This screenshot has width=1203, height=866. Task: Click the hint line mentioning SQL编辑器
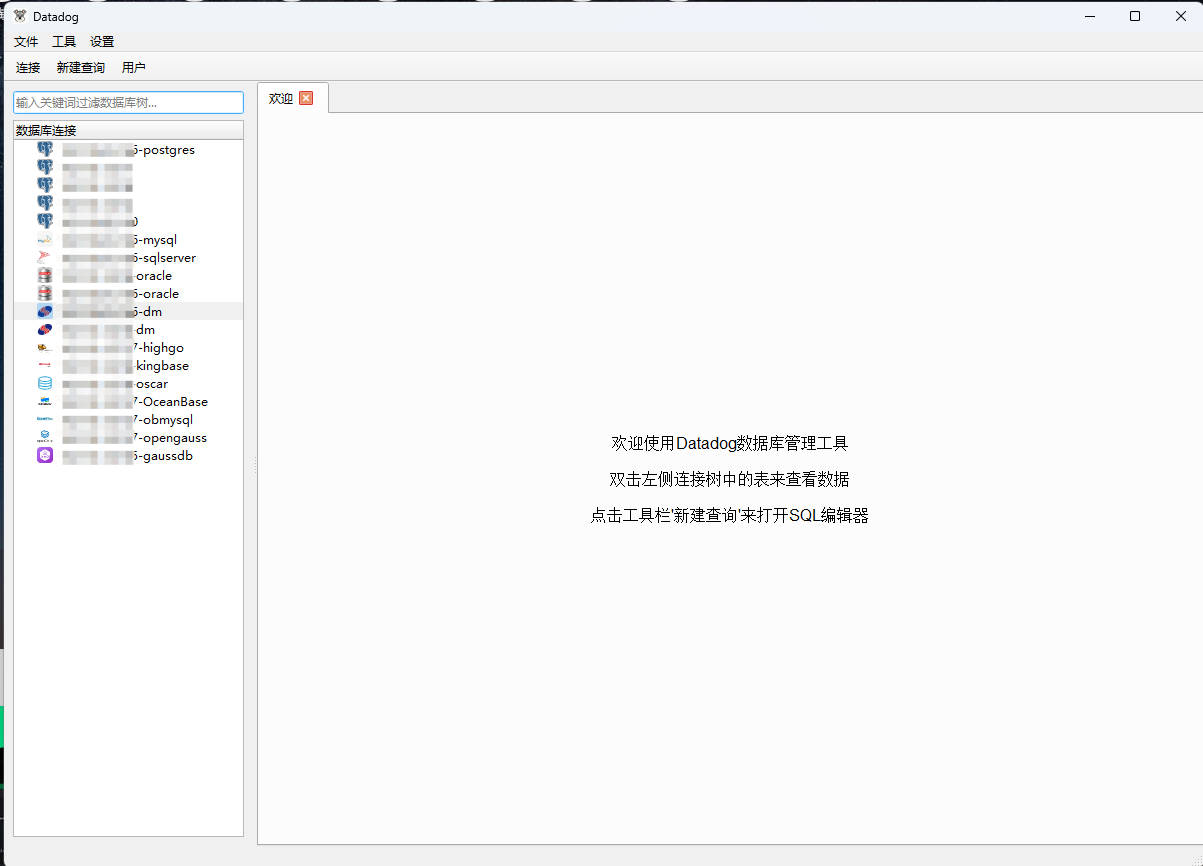click(x=730, y=516)
